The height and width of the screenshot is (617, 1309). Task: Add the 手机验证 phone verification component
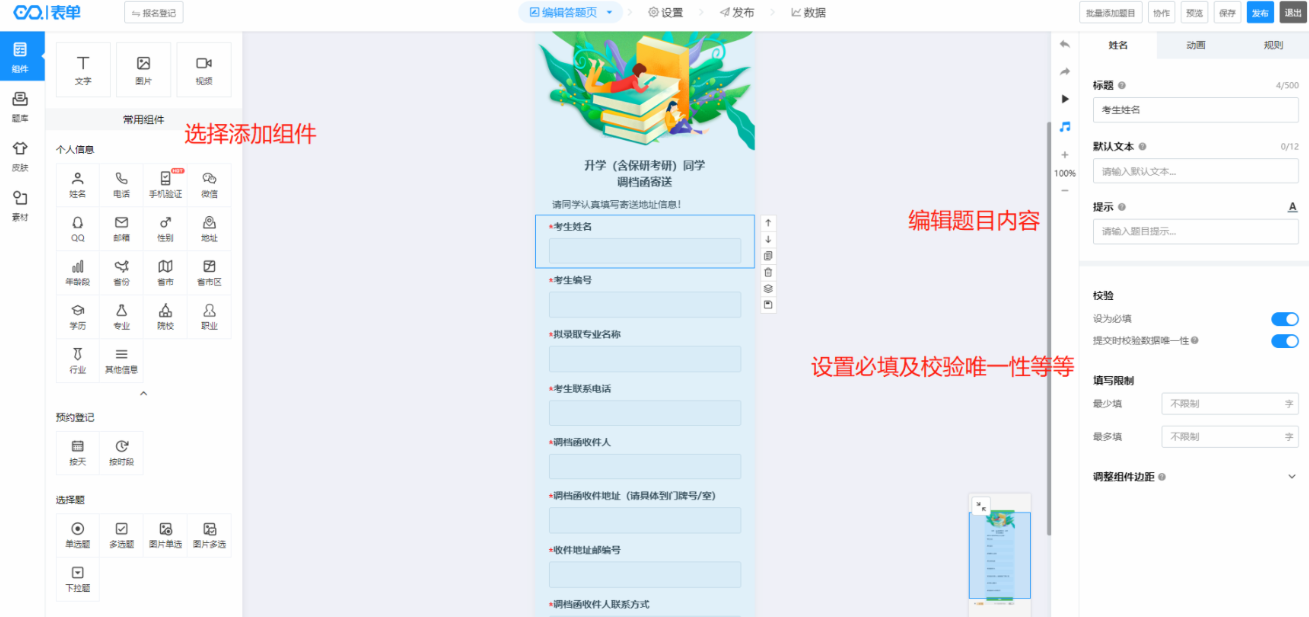(165, 184)
